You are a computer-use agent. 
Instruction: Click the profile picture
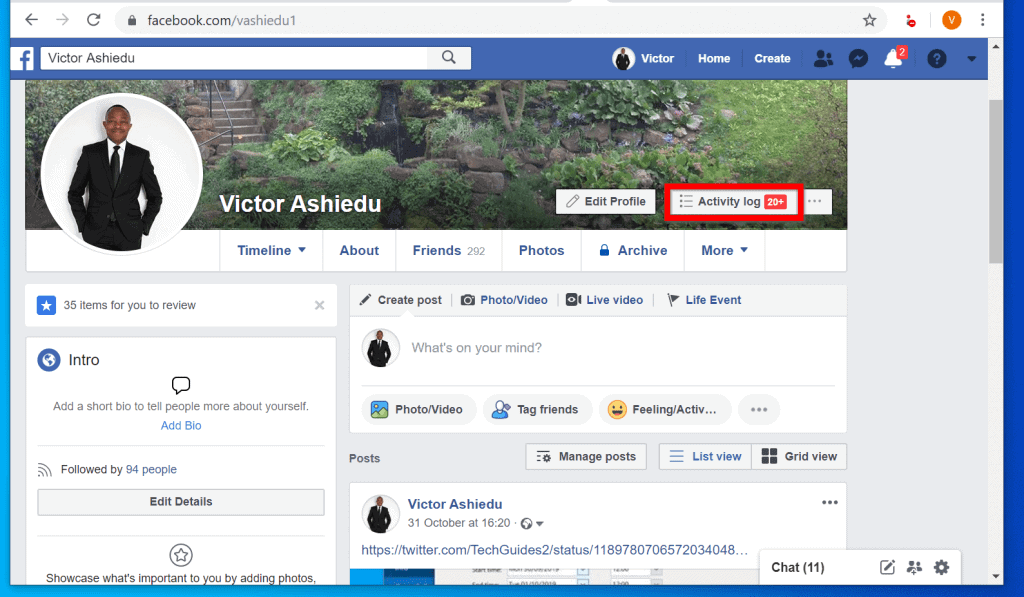pos(121,174)
